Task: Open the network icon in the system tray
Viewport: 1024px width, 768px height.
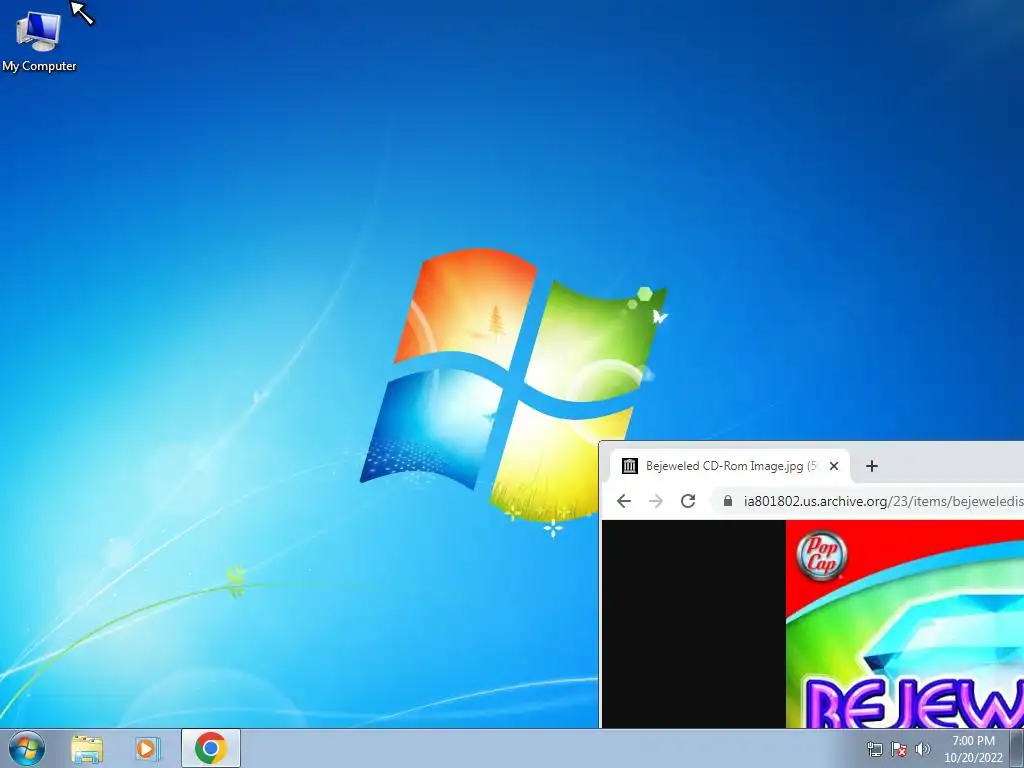Action: pos(874,749)
